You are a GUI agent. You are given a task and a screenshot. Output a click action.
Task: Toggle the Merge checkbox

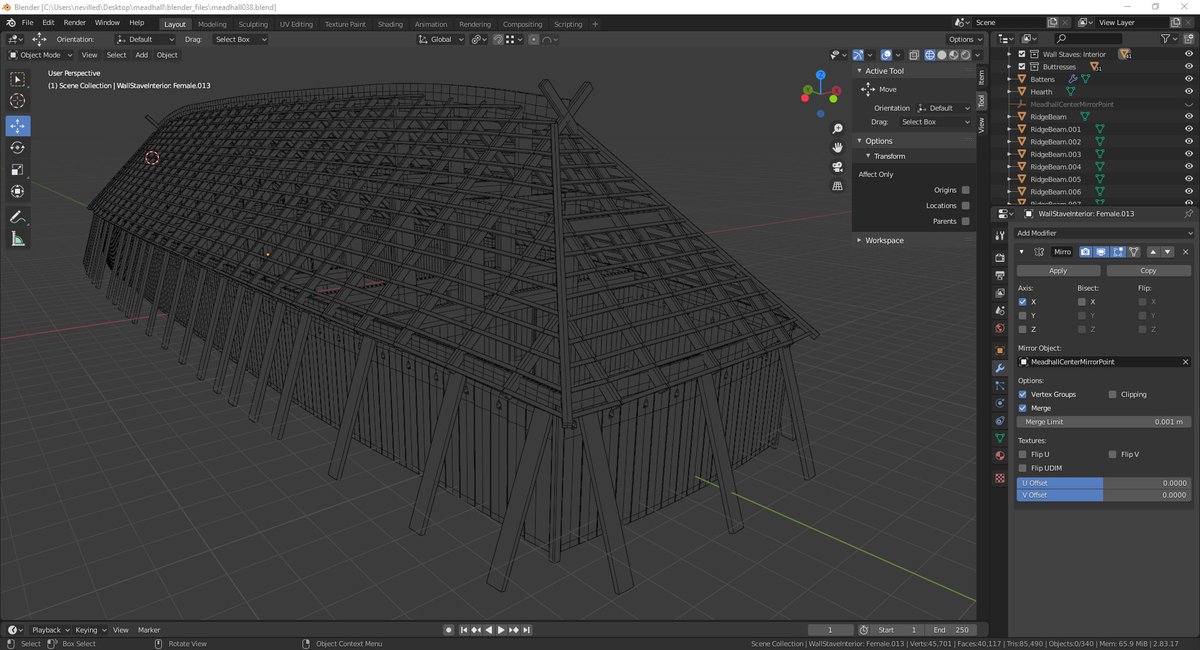pos(1022,408)
